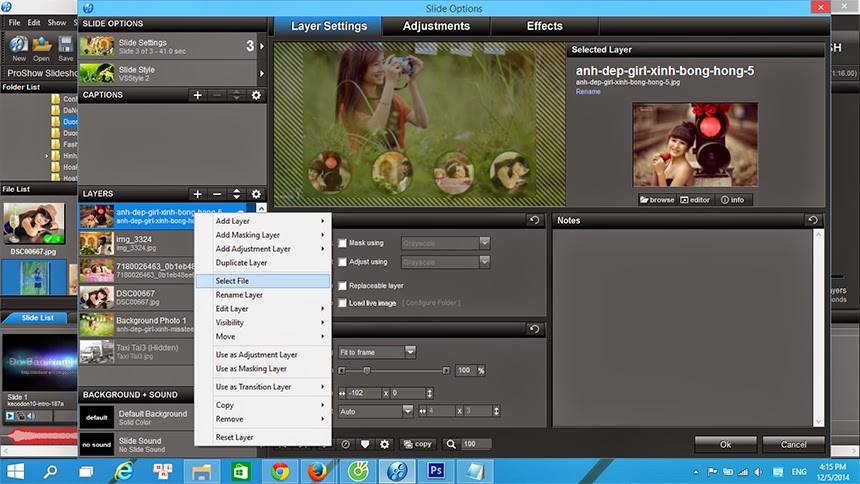The image size is (860, 484).
Task: Click the zoom decrease icon left of slider
Action: coord(342,370)
